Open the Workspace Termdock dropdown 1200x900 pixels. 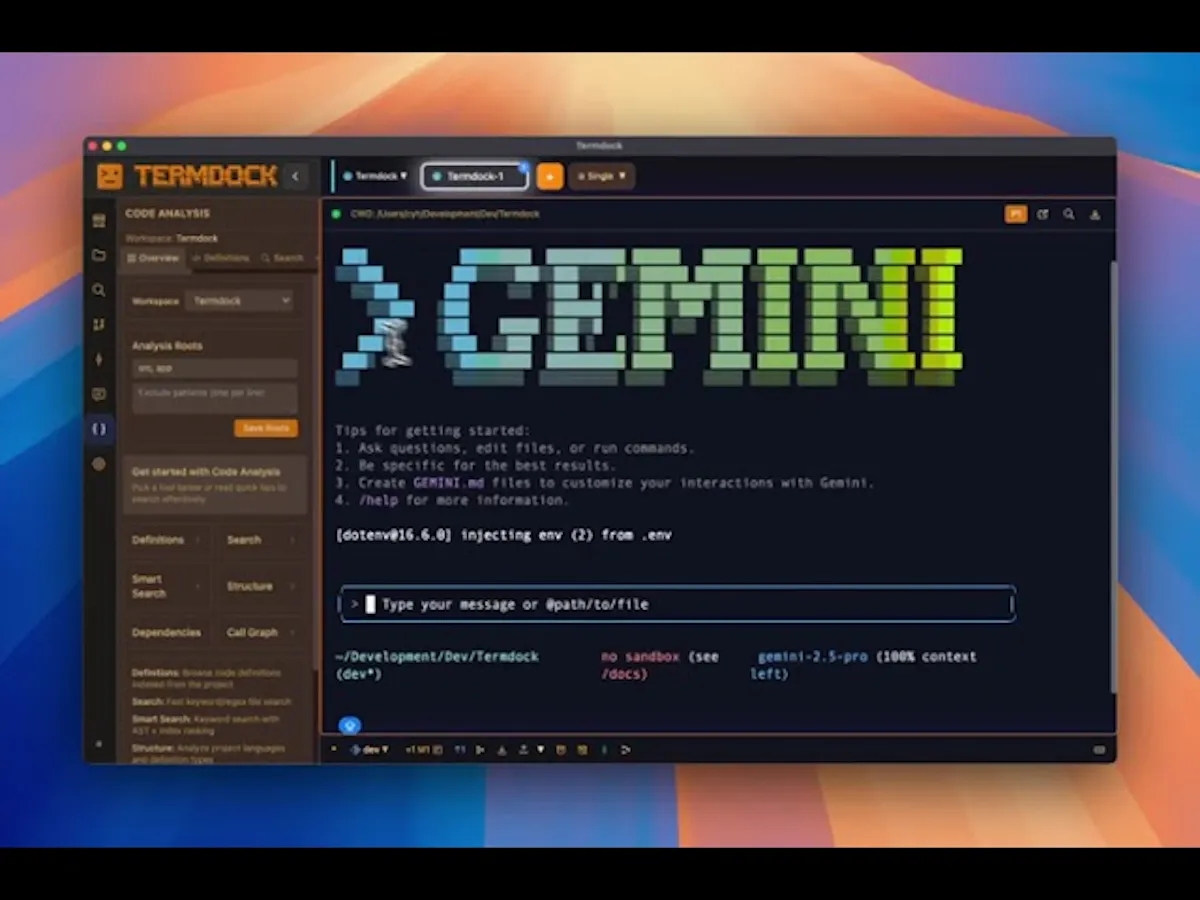click(240, 301)
